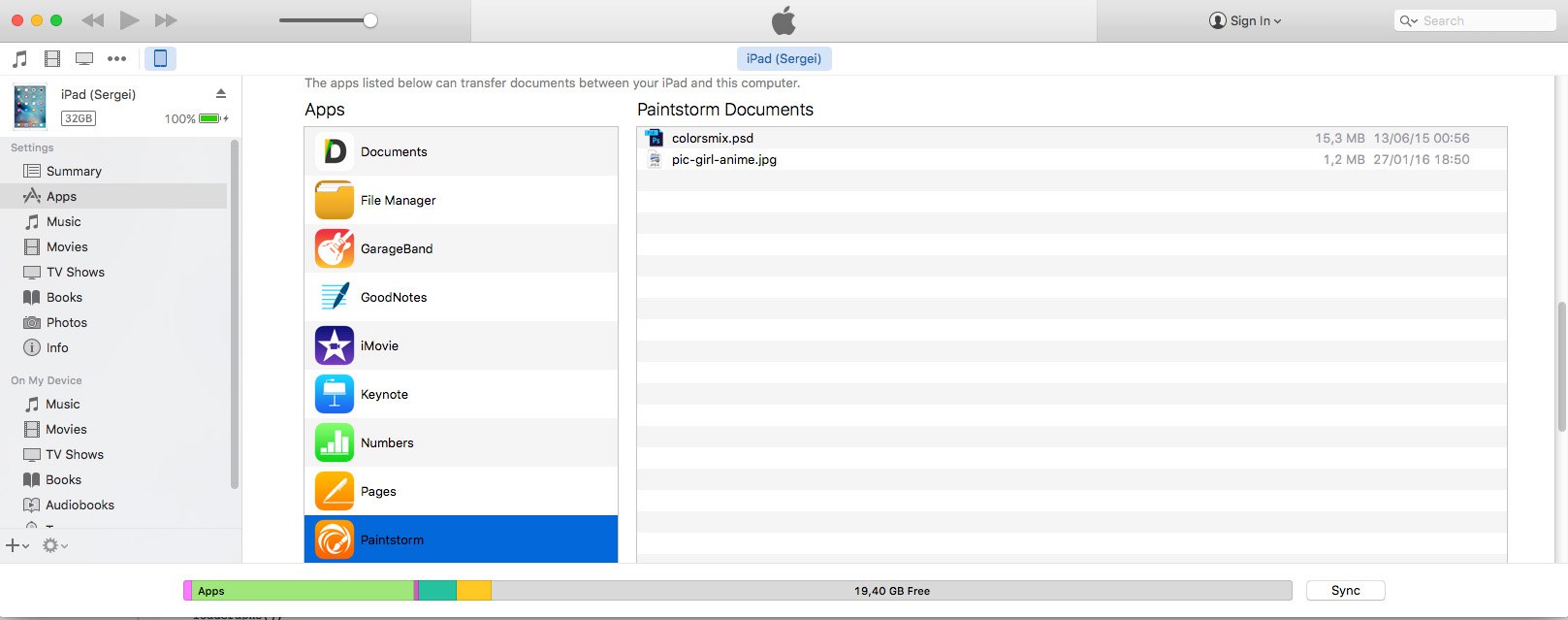Open the gear actions menu

click(x=54, y=545)
